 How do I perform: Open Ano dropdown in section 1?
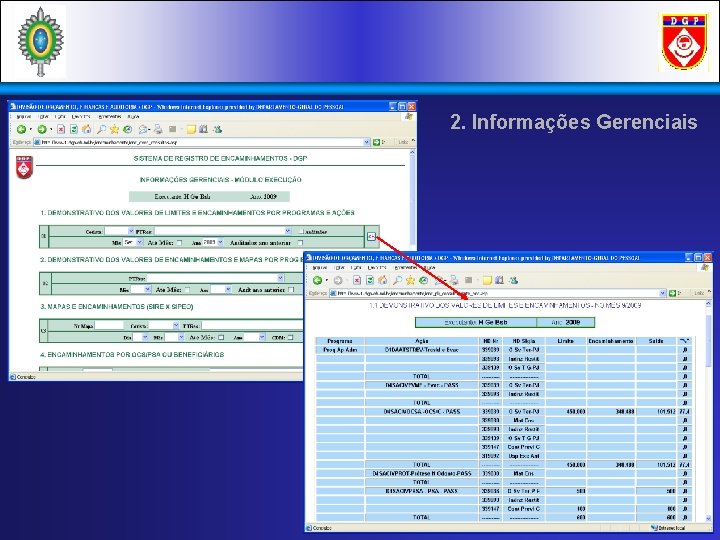tap(220, 242)
